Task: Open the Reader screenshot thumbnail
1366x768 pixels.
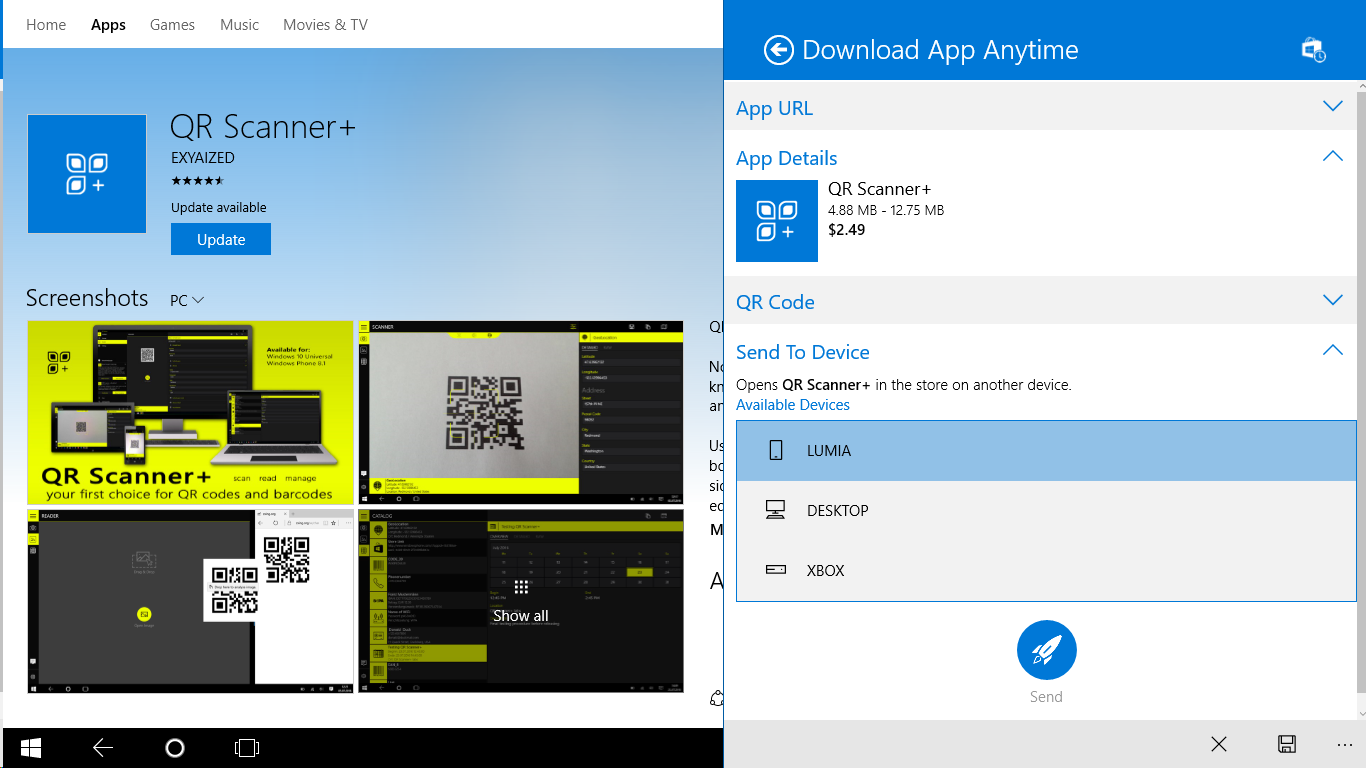Action: tap(190, 601)
